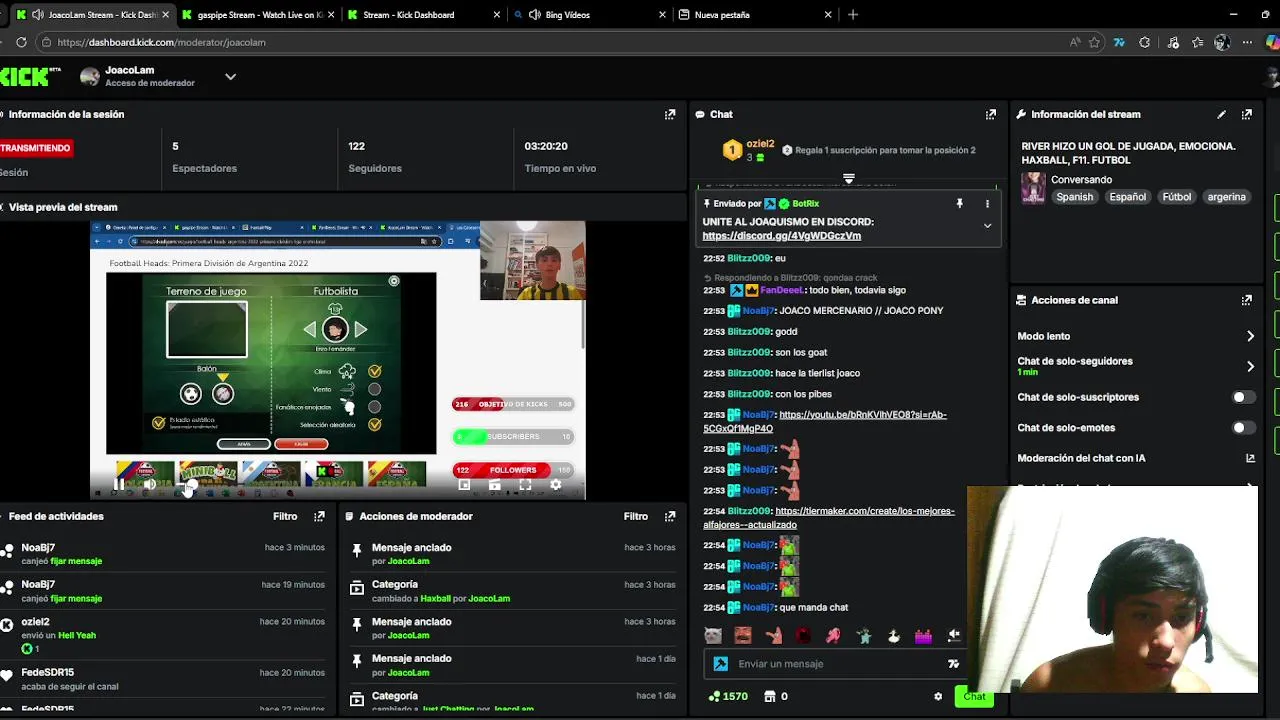Click the 1570 channel points icon

[x=714, y=696]
